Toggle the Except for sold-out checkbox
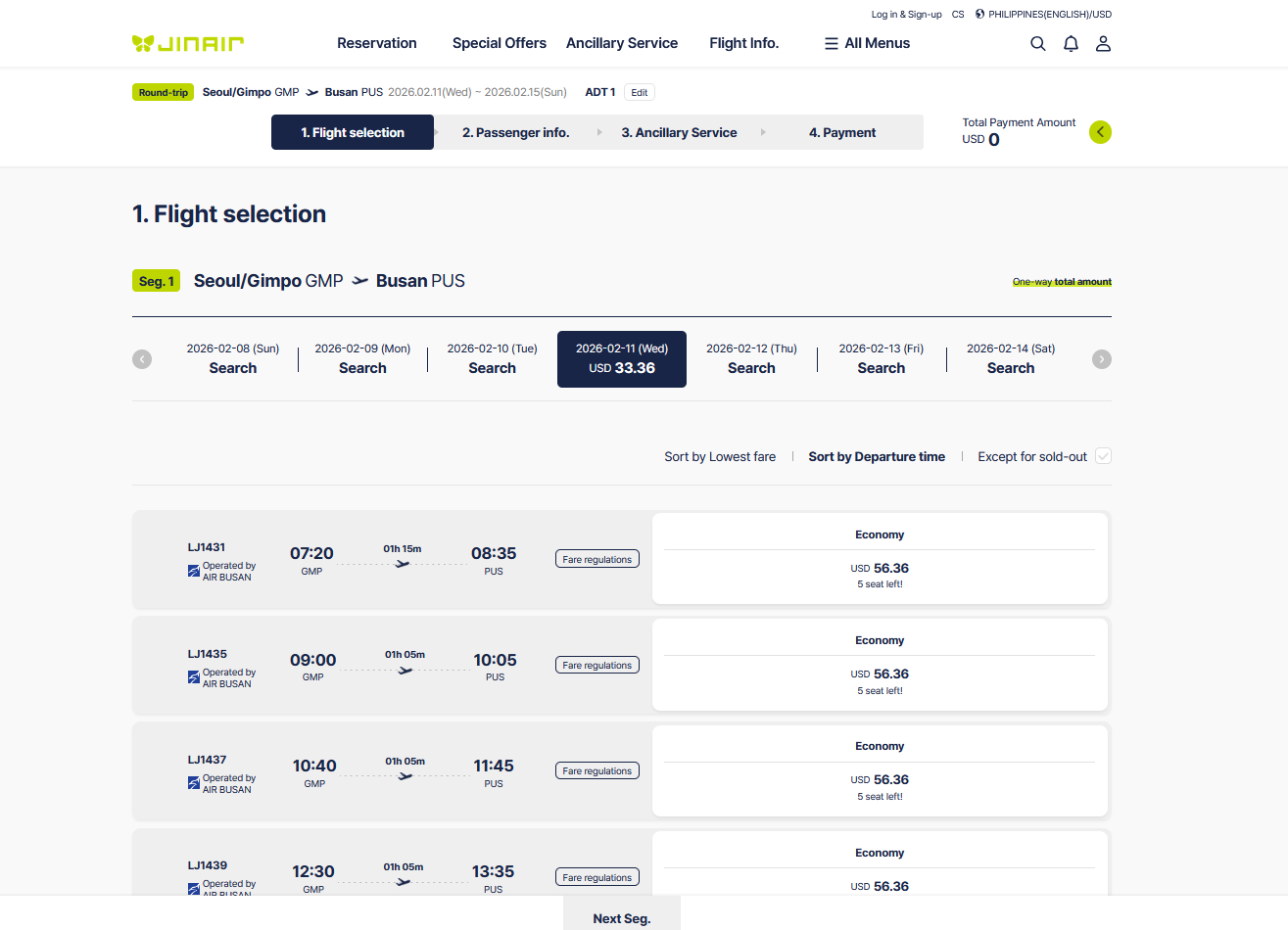The width and height of the screenshot is (1288, 930). 1103,456
